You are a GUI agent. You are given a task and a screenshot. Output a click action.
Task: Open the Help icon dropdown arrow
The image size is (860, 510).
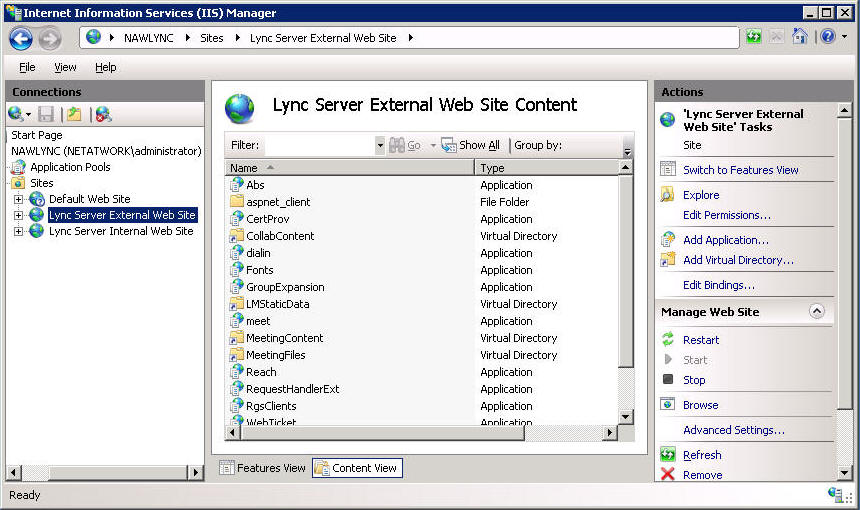[845, 37]
